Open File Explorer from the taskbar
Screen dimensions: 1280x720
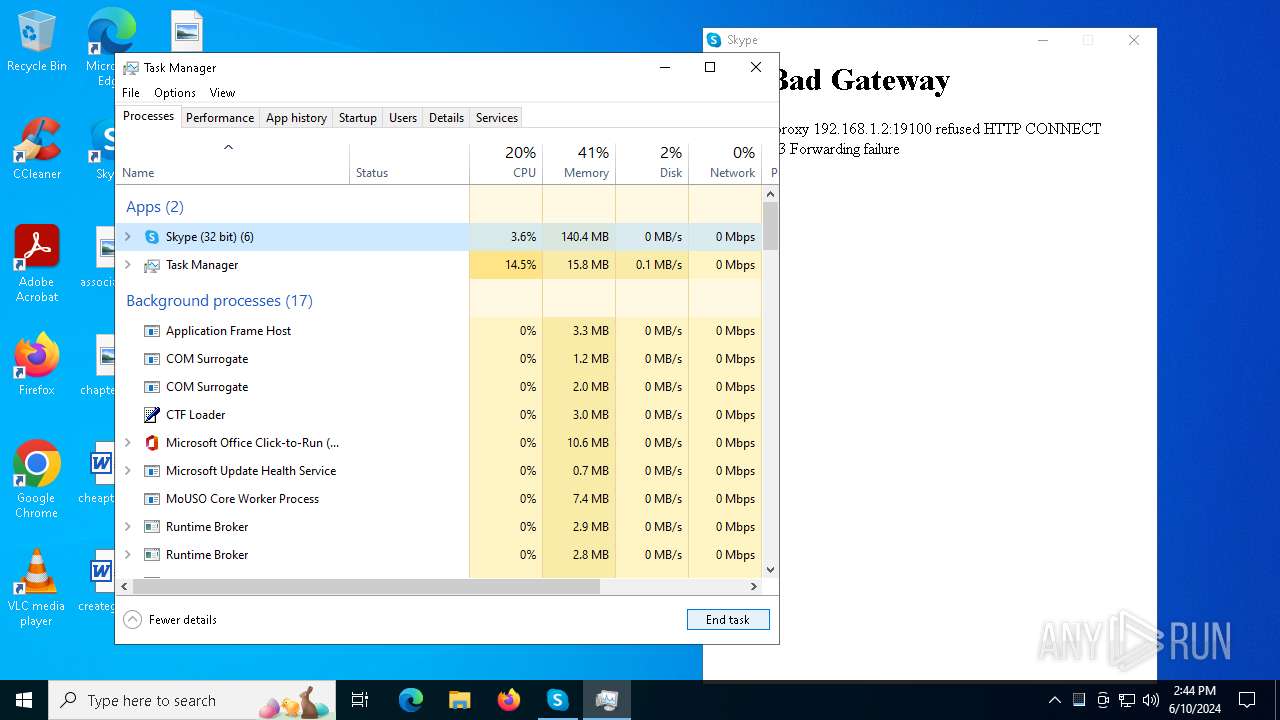click(459, 700)
